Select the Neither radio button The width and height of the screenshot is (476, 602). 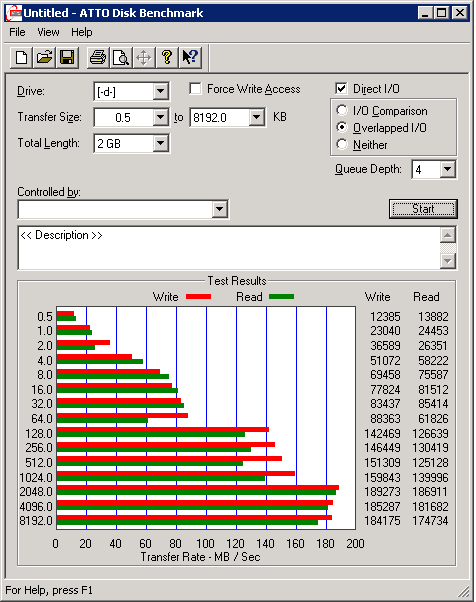click(x=342, y=145)
